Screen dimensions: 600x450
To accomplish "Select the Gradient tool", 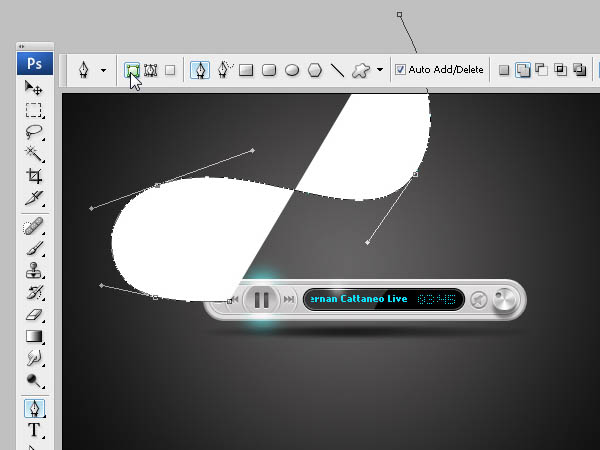I will [34, 336].
